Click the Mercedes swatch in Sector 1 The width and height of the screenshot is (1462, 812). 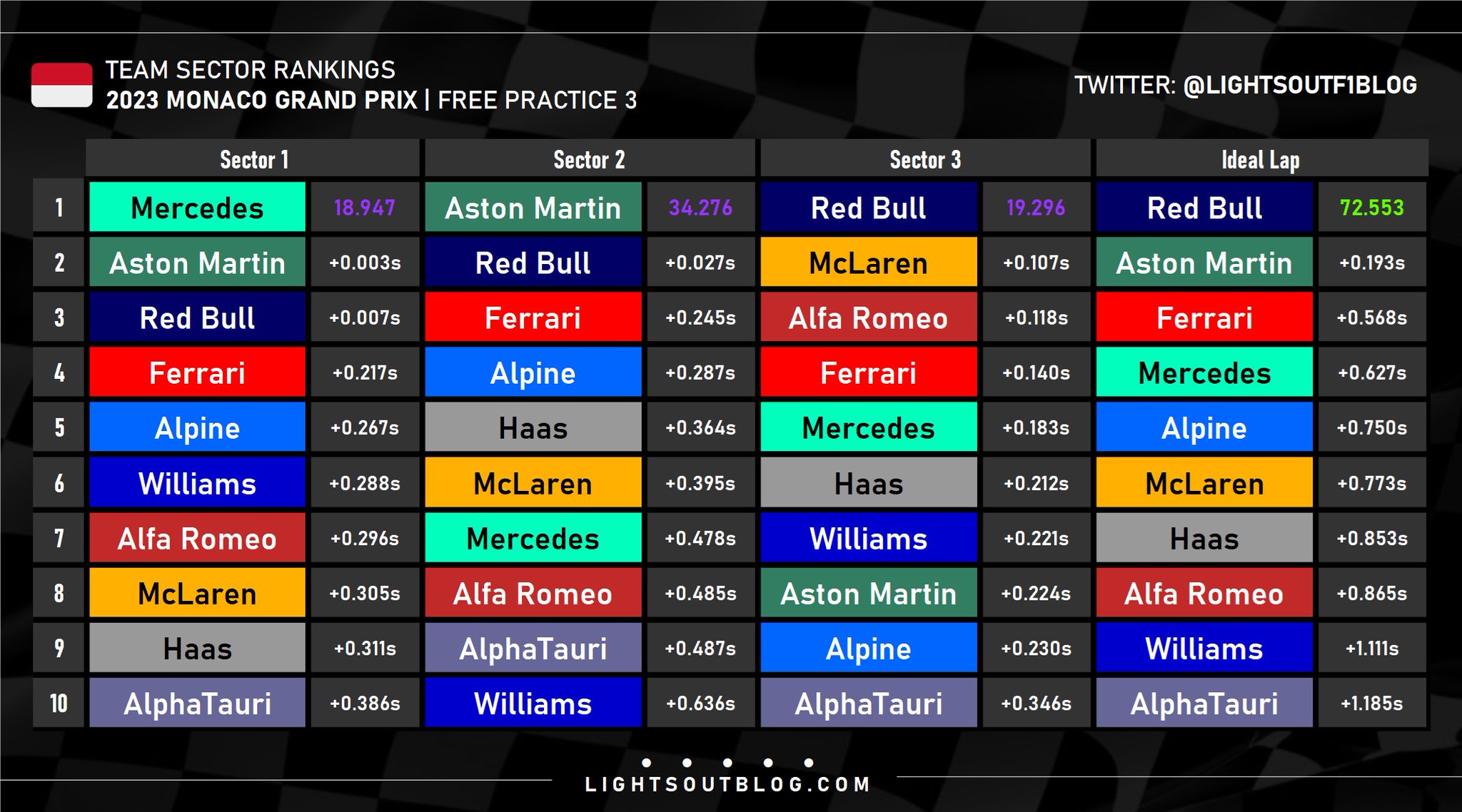coord(197,207)
